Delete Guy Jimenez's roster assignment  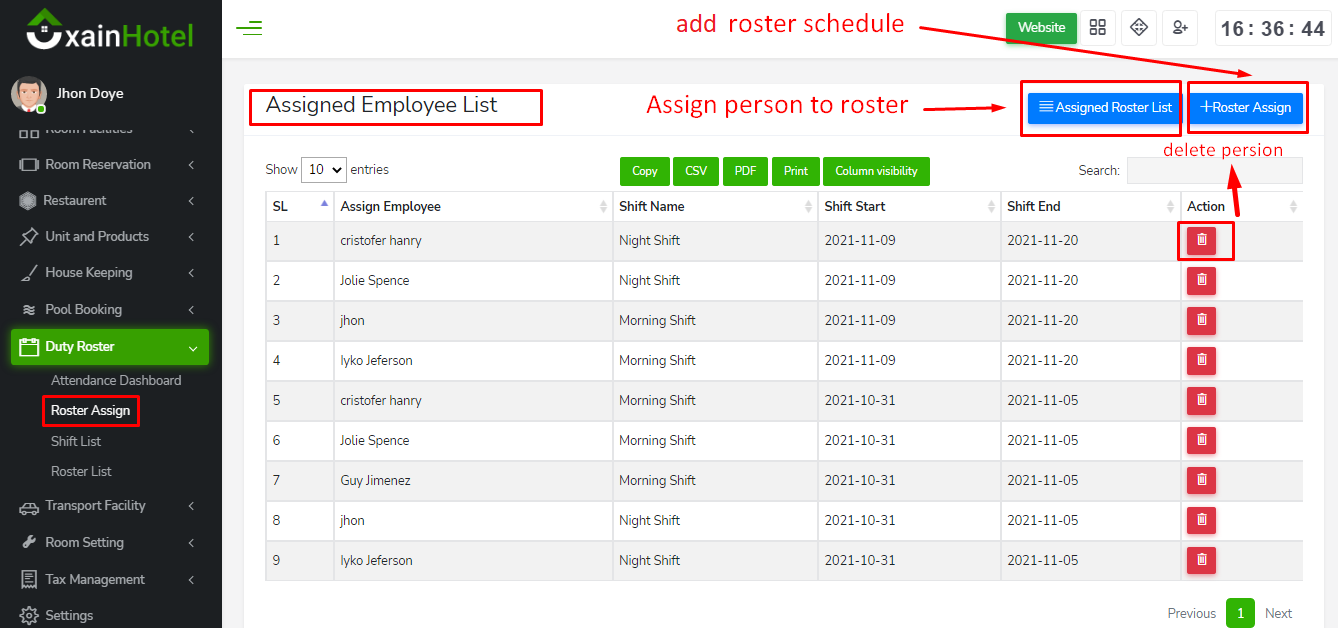pos(1201,480)
